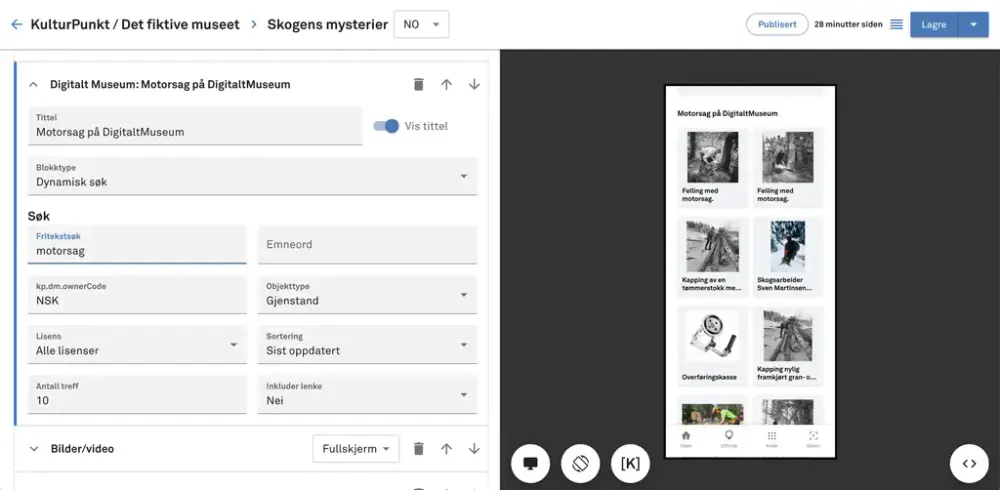The height and width of the screenshot is (490, 1000).
Task: Delete the Digitalt Museum block
Action: [x=418, y=85]
